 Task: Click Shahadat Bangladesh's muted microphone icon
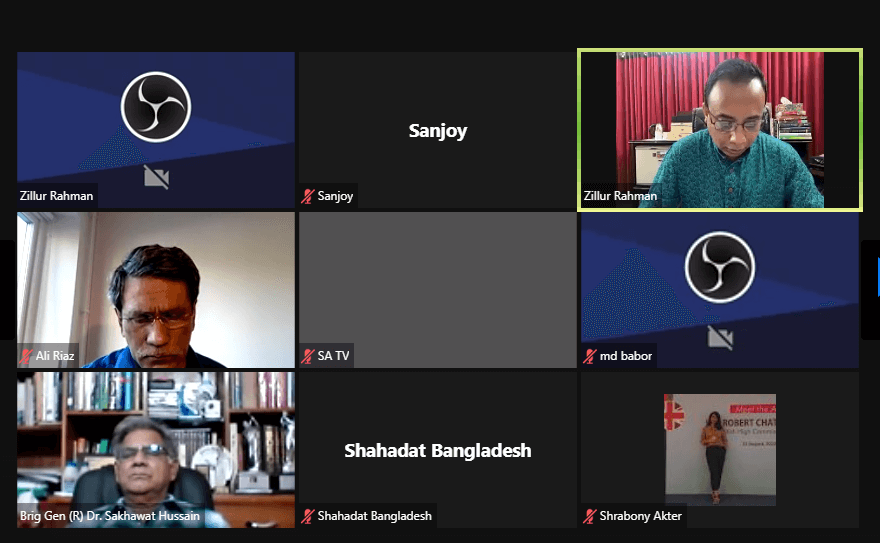308,516
